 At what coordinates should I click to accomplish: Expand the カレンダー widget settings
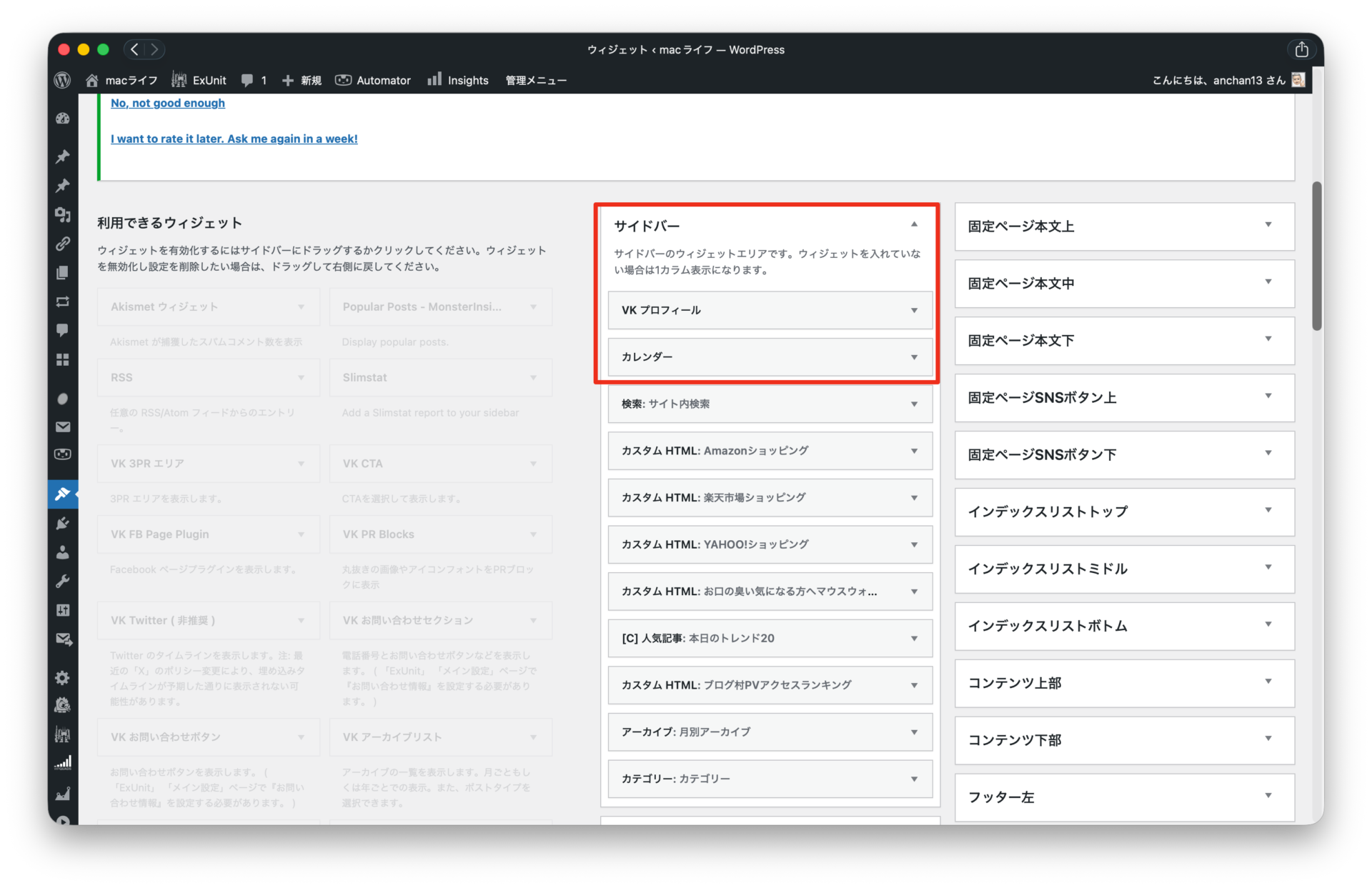(914, 357)
